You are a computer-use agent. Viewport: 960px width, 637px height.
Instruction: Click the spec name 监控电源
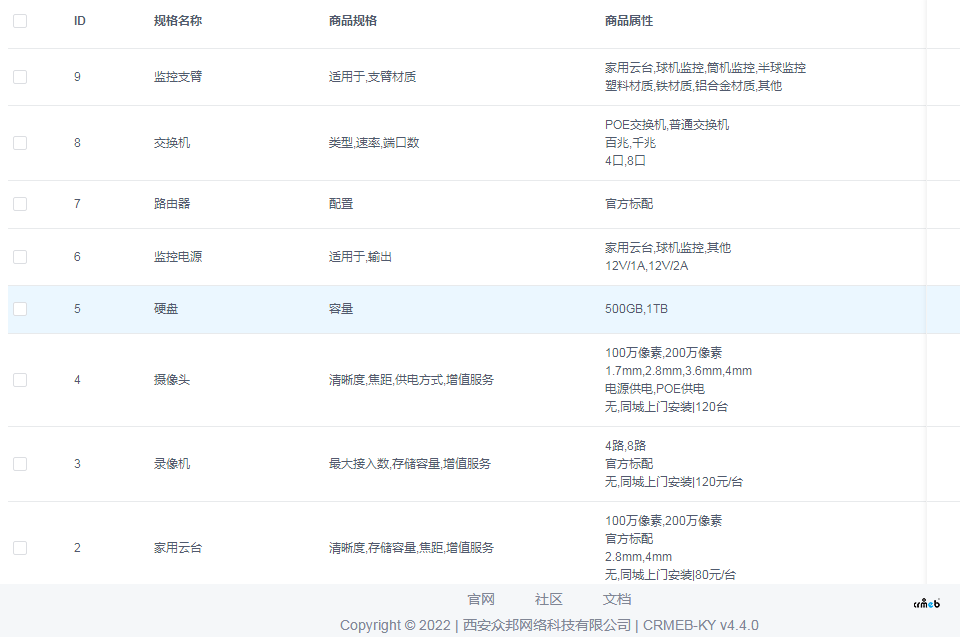178,257
